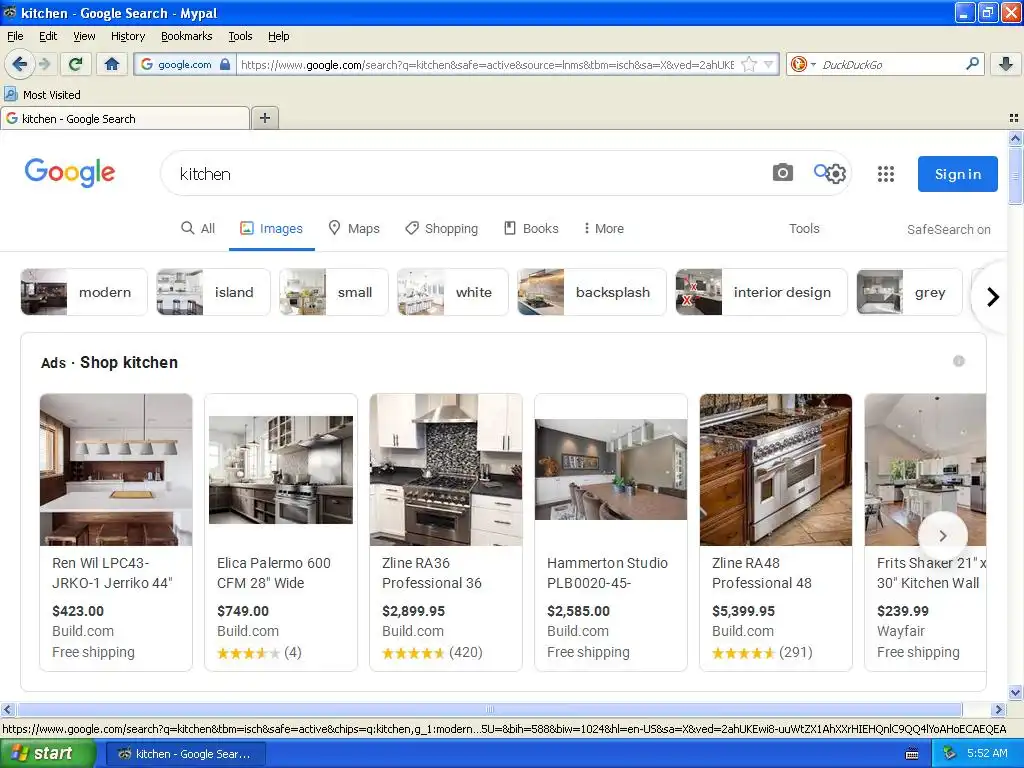
Task: Filter images by the backsplash chip
Action: tap(592, 292)
